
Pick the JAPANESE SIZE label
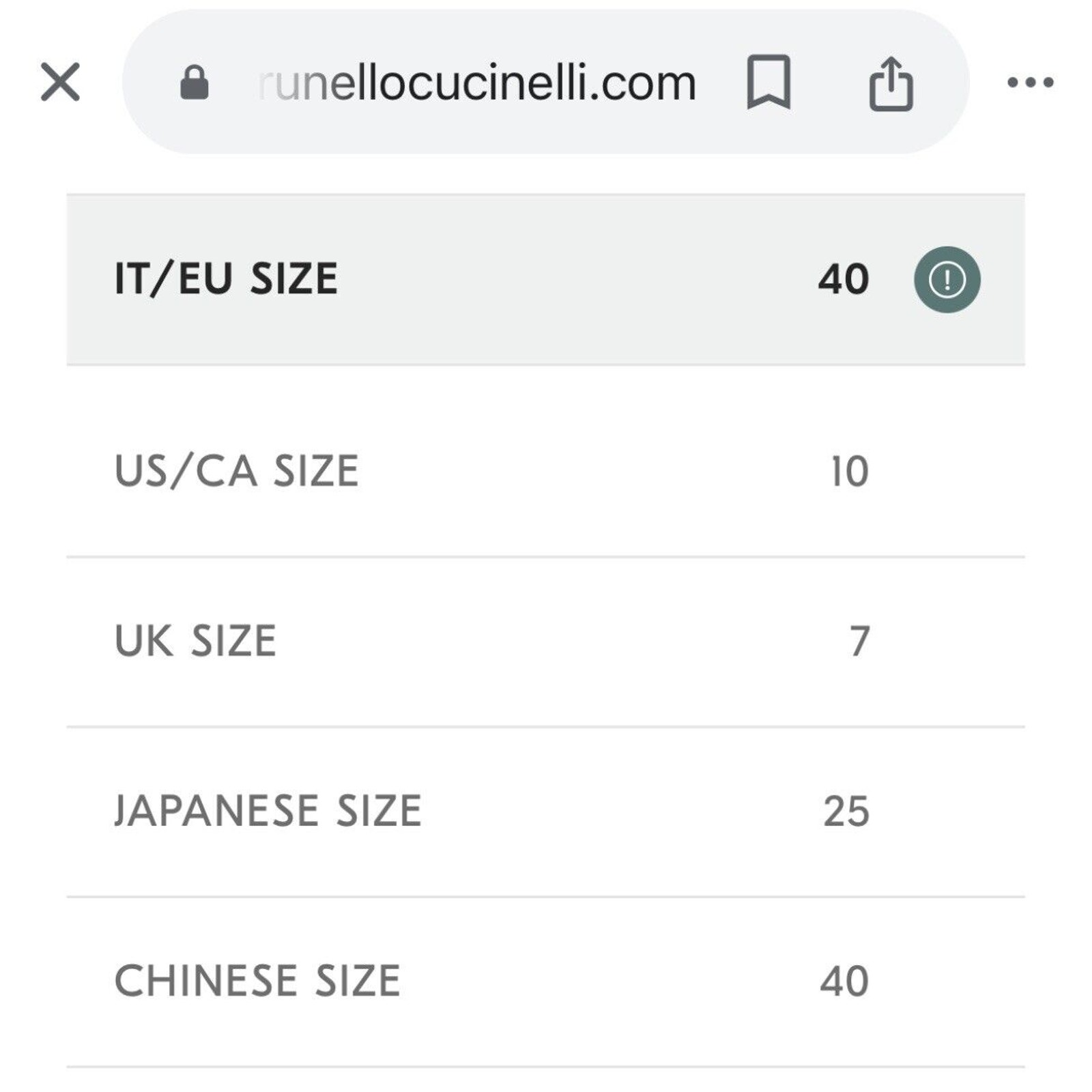click(x=268, y=811)
